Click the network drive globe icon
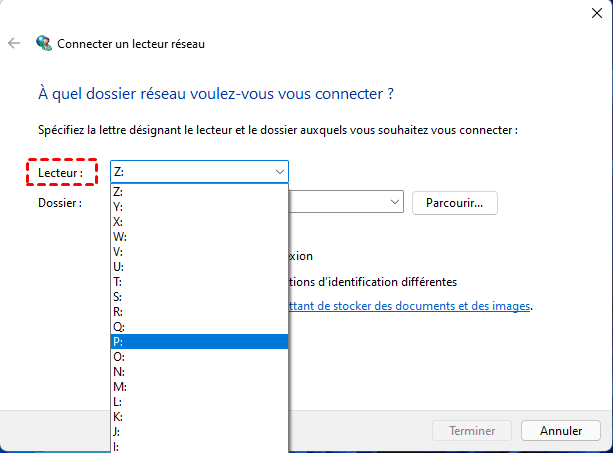613x453 pixels. click(x=43, y=43)
